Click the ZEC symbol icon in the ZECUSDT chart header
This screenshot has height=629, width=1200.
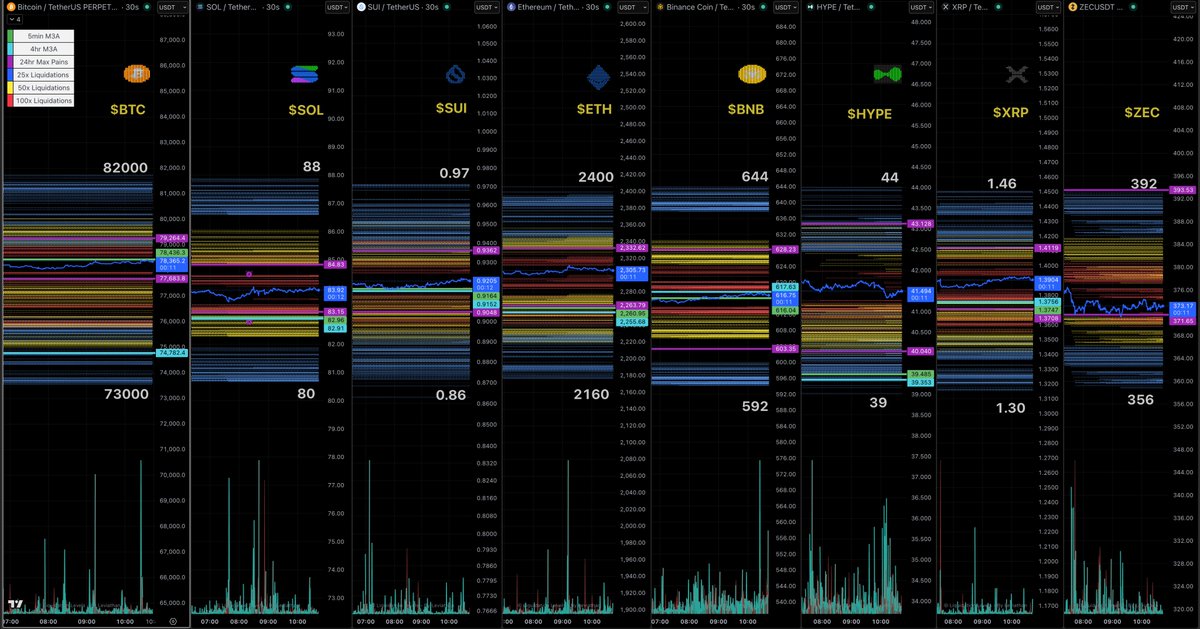1072,6
